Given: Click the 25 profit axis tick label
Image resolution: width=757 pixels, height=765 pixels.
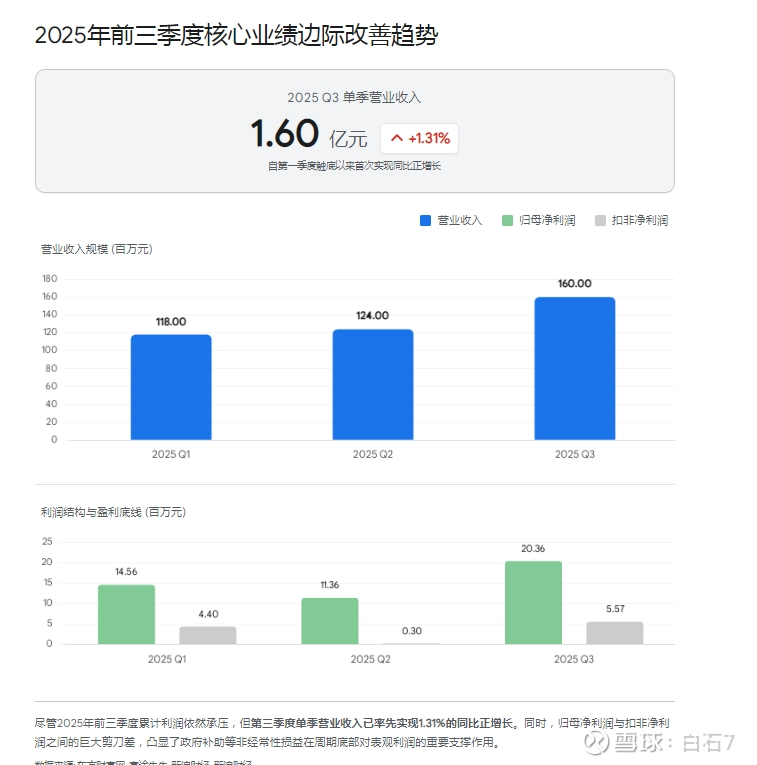Looking at the screenshot, I should [x=47, y=542].
